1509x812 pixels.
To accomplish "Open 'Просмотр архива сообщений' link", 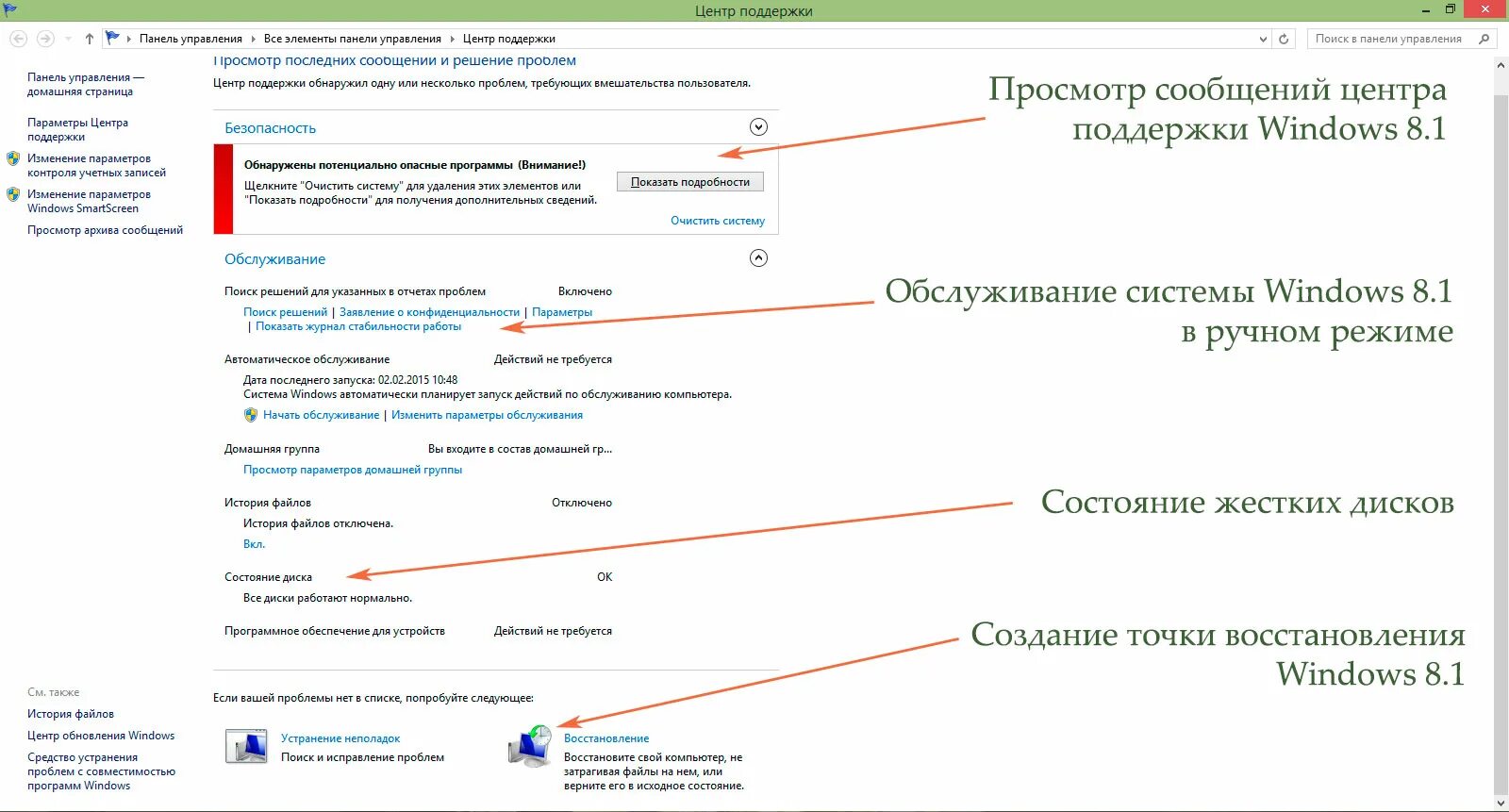I will (x=105, y=230).
